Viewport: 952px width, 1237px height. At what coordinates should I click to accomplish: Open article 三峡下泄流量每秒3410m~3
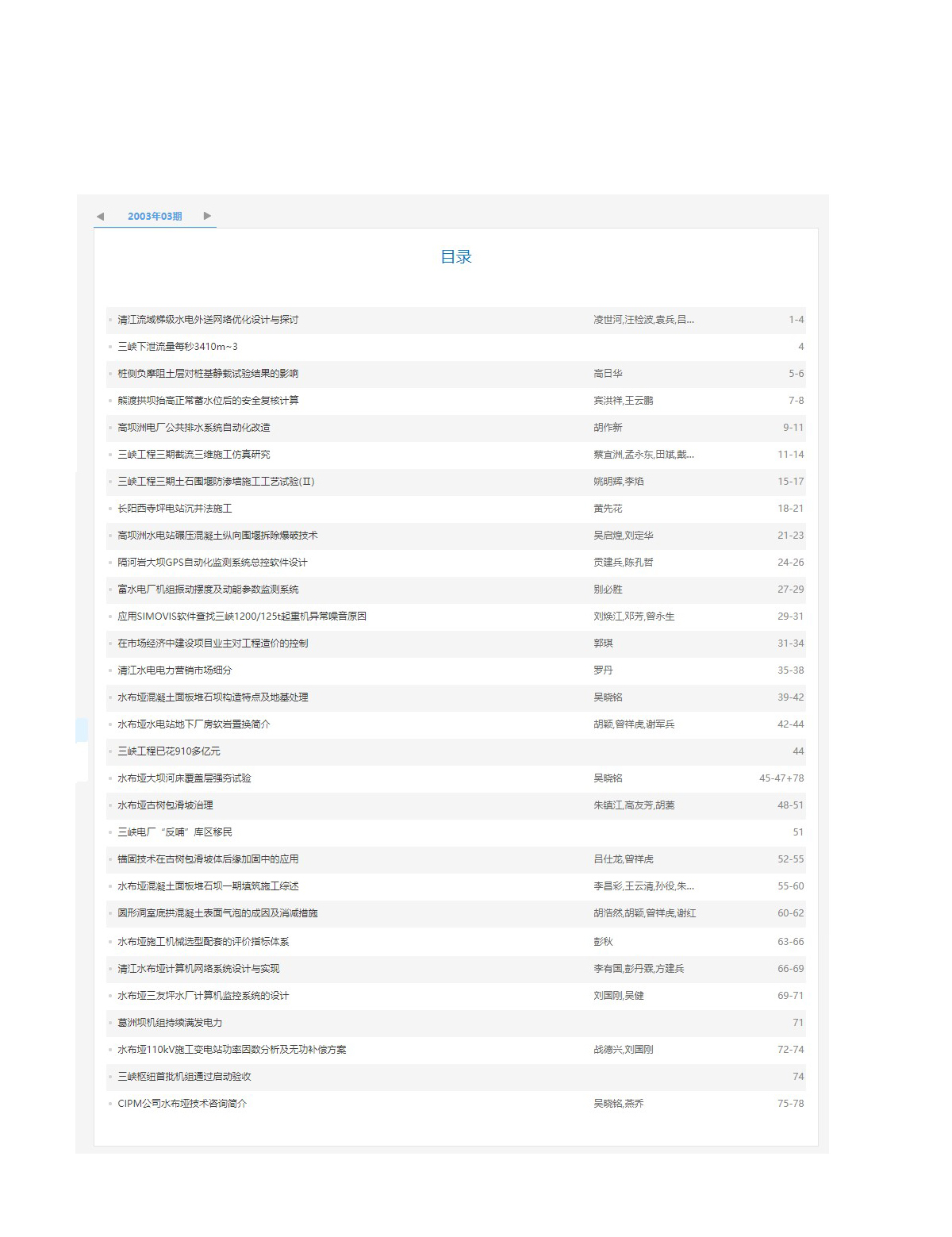coord(178,347)
